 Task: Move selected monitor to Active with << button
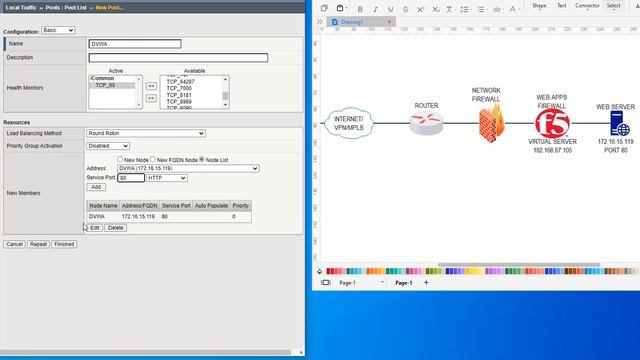pos(151,86)
